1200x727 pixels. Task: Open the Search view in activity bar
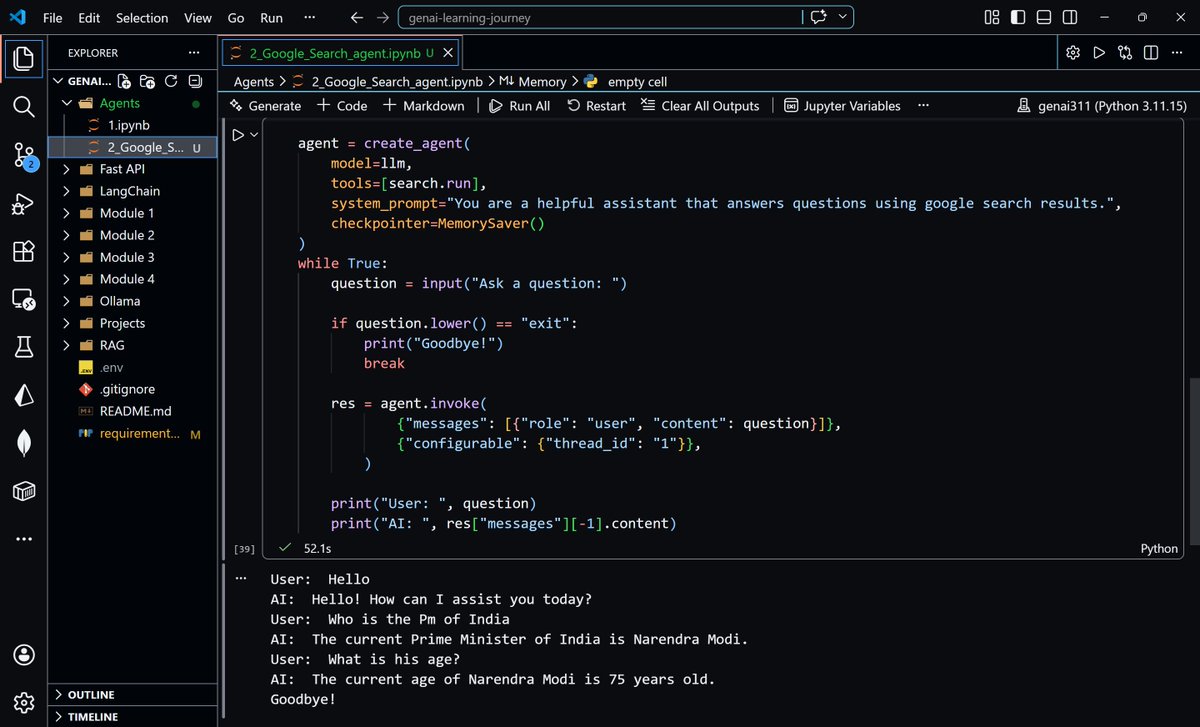tap(24, 105)
